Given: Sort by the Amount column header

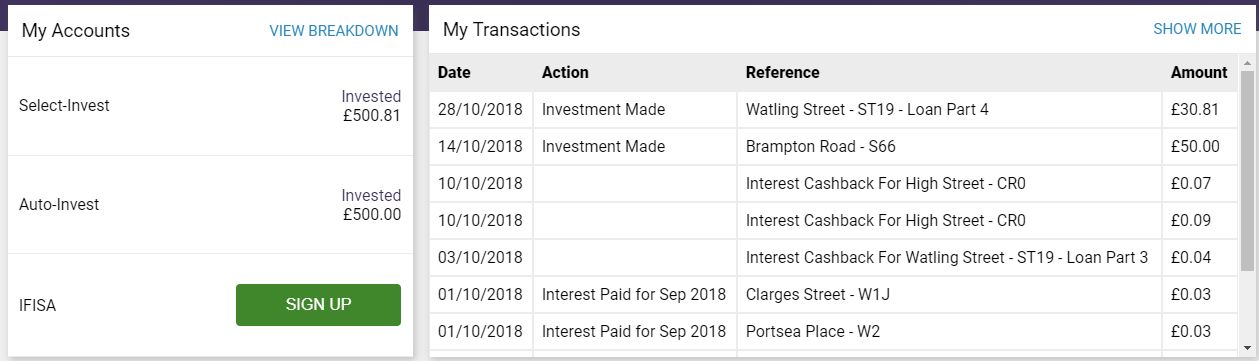Looking at the screenshot, I should click(x=1200, y=73).
